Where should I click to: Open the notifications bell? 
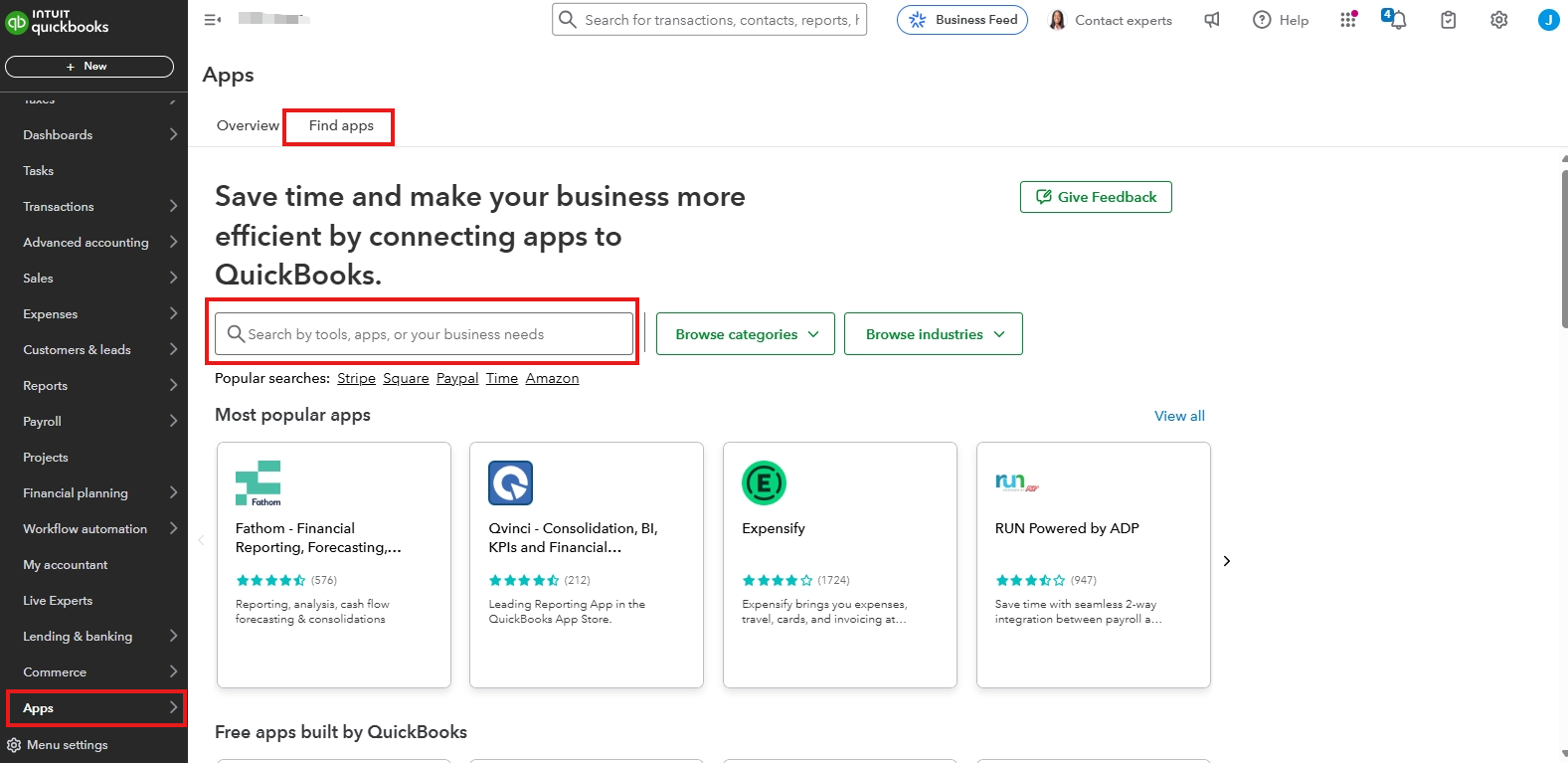coord(1397,20)
